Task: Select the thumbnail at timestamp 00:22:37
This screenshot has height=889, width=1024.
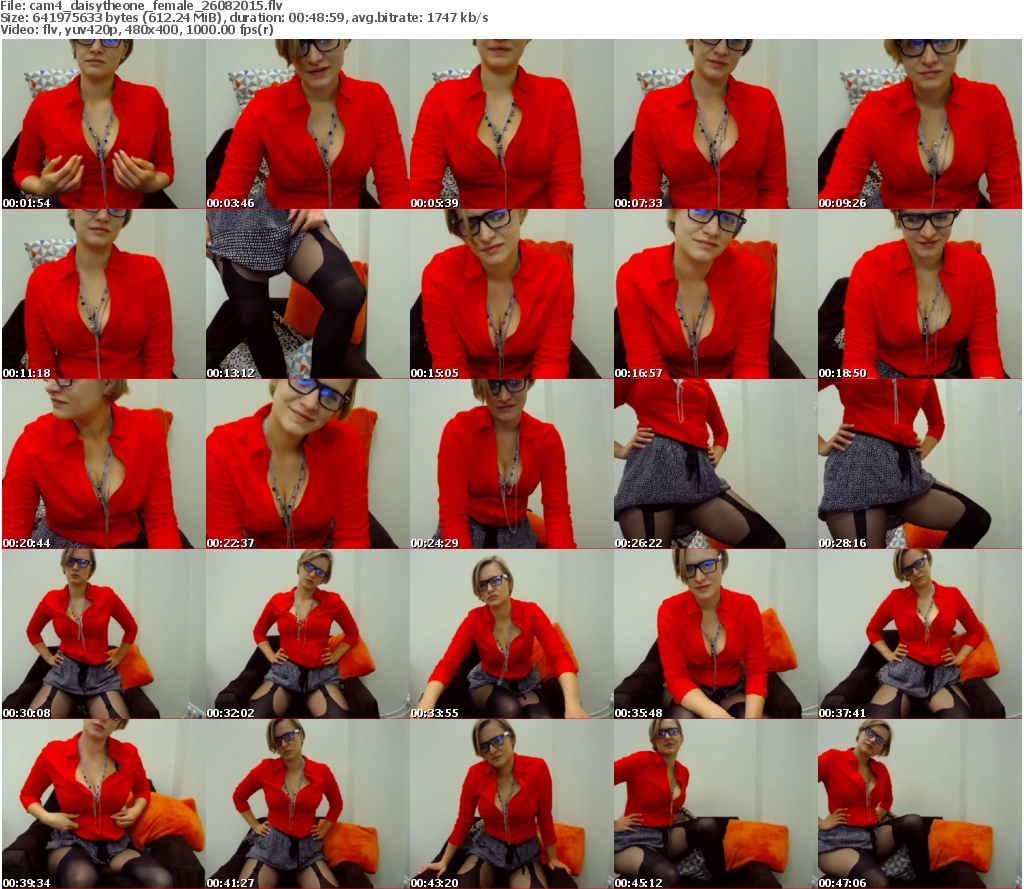Action: click(x=308, y=464)
